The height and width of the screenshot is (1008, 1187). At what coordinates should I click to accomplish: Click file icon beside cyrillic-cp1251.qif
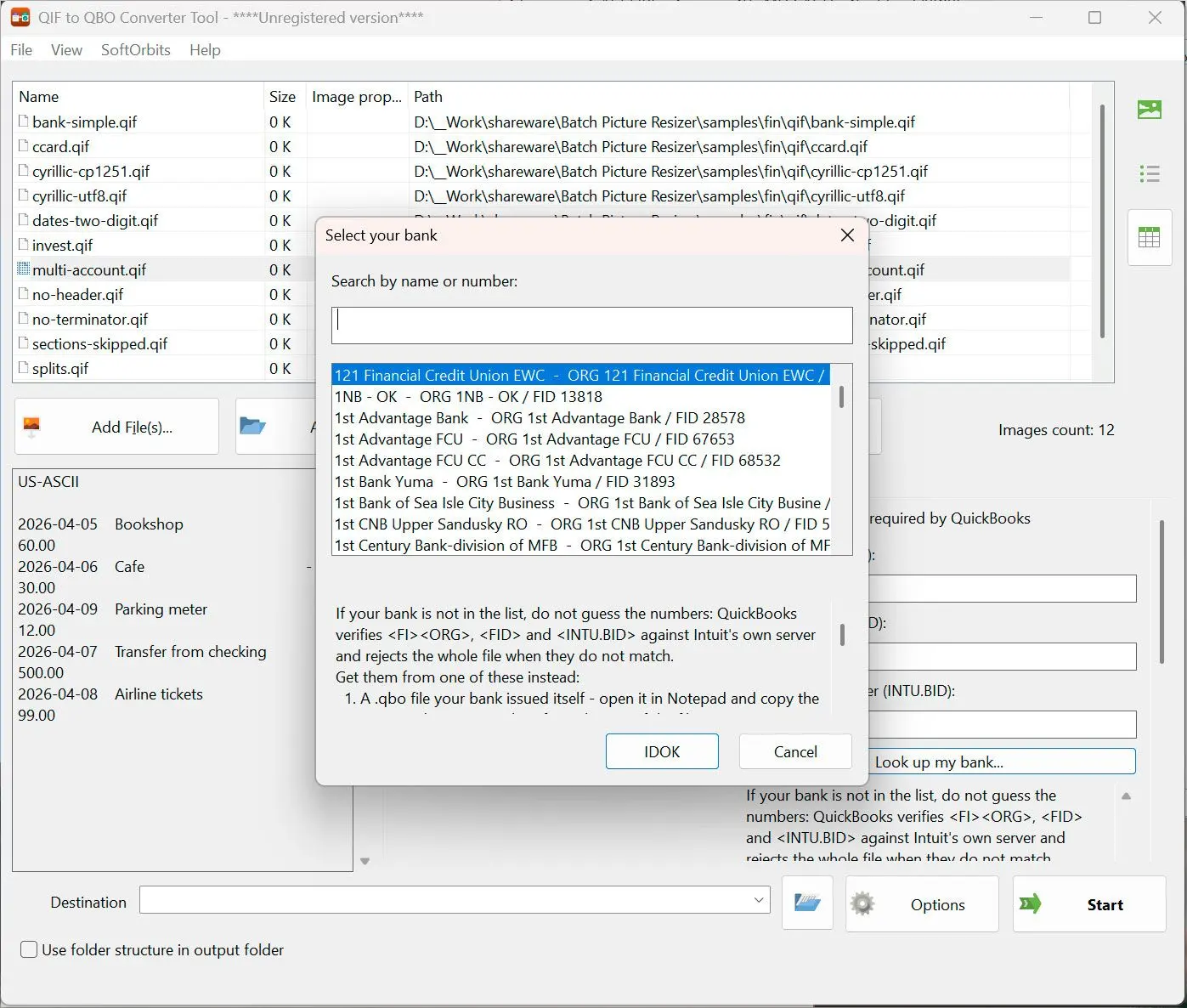click(x=24, y=171)
